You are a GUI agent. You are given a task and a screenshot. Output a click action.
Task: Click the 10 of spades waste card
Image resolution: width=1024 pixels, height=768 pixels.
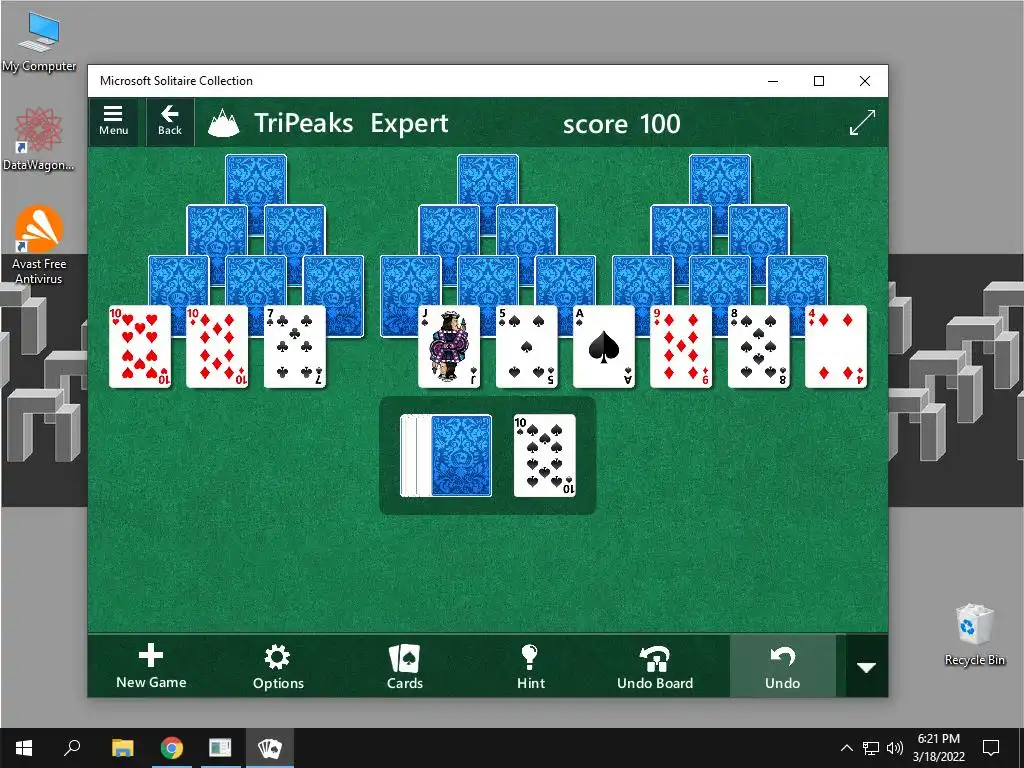(x=545, y=456)
